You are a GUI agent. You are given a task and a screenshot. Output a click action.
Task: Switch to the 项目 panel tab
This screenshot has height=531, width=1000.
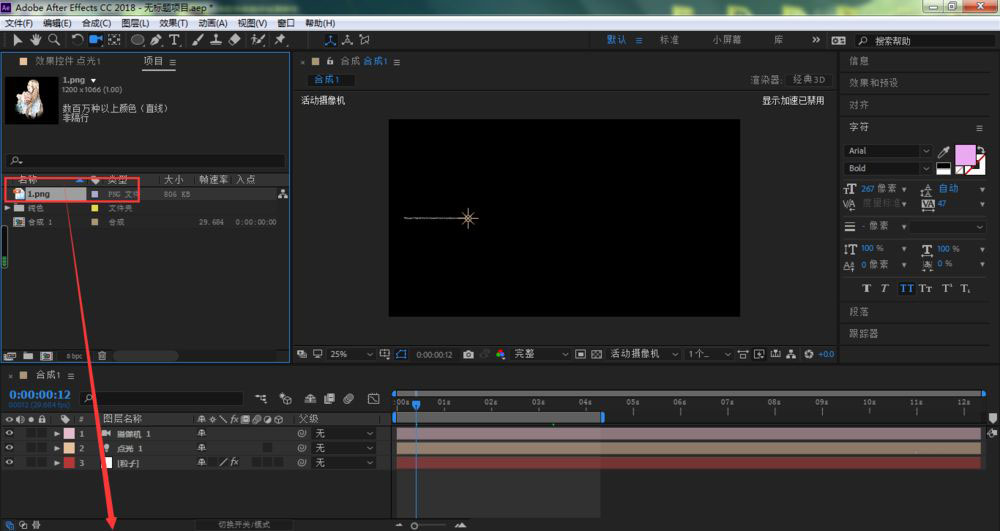[x=154, y=61]
